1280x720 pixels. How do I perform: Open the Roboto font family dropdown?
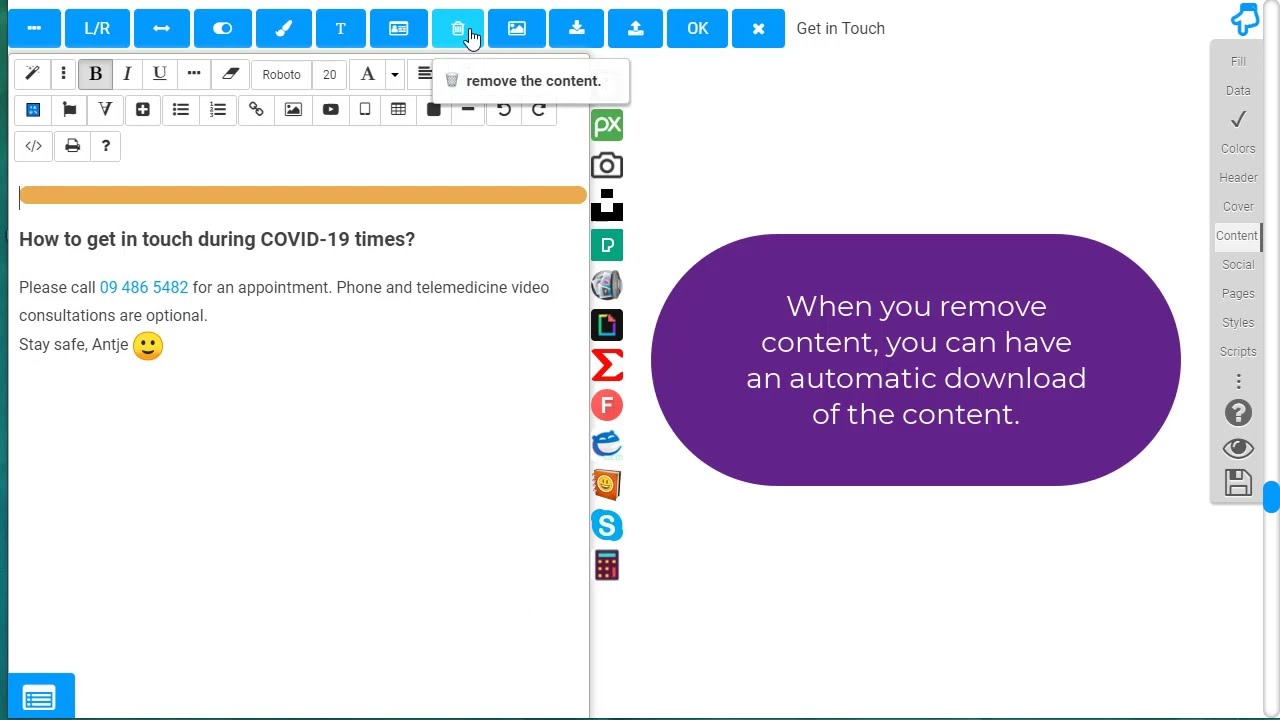[281, 74]
